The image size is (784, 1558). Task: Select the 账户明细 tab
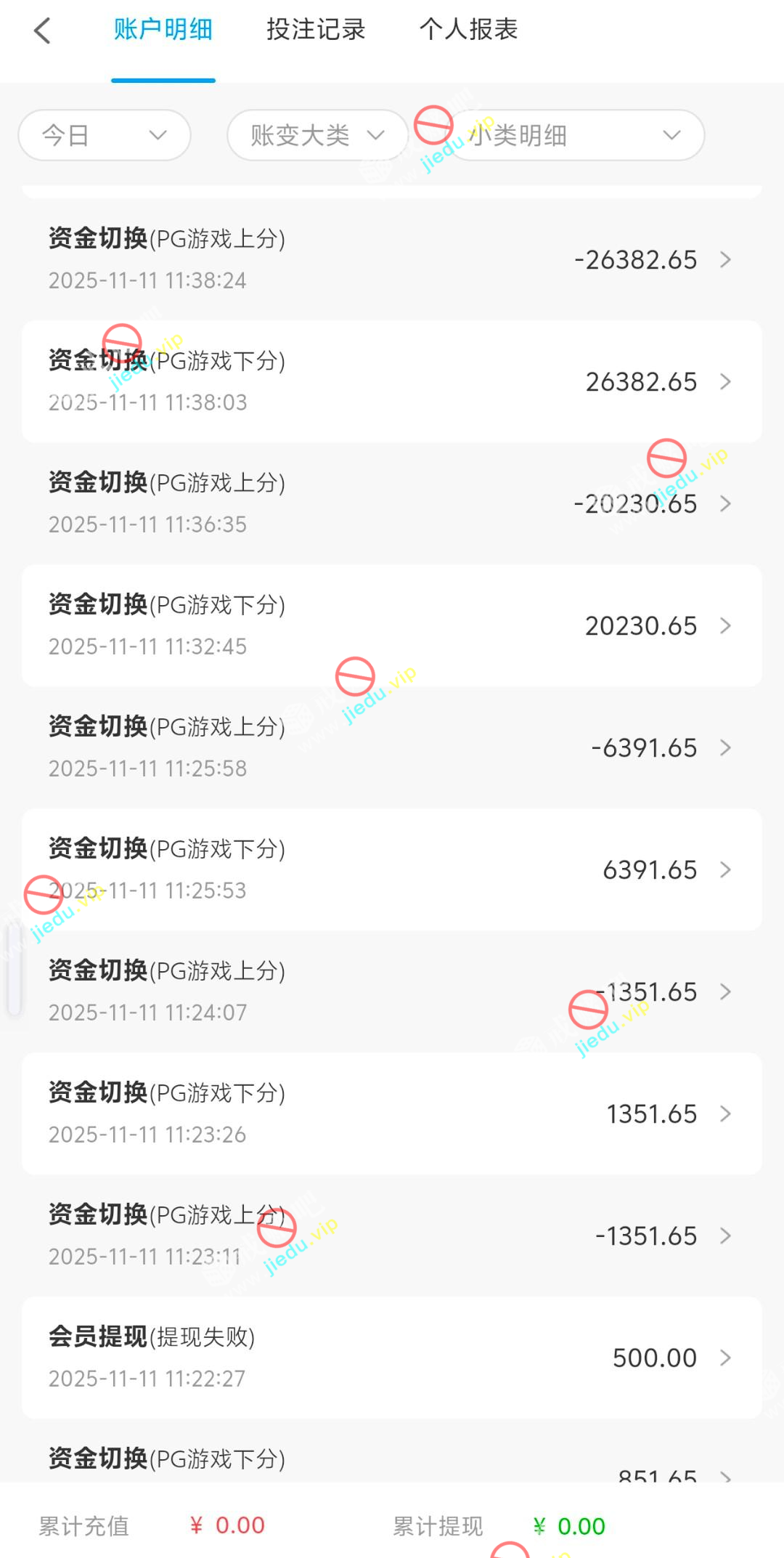tap(163, 30)
